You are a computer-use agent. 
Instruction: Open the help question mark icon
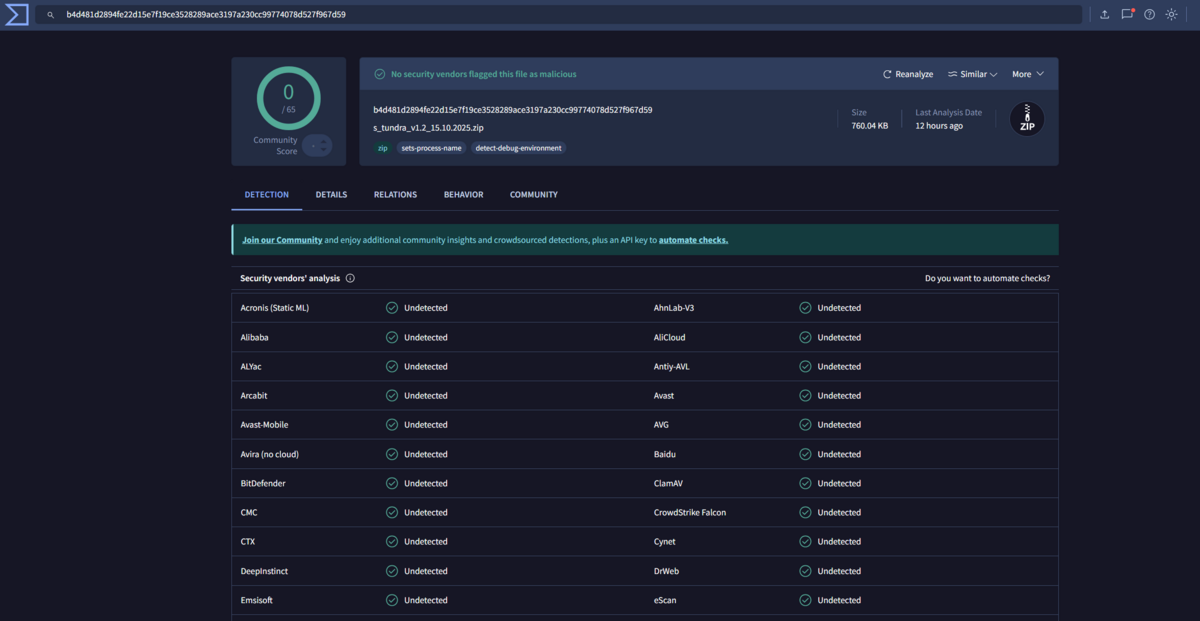[x=1149, y=15]
